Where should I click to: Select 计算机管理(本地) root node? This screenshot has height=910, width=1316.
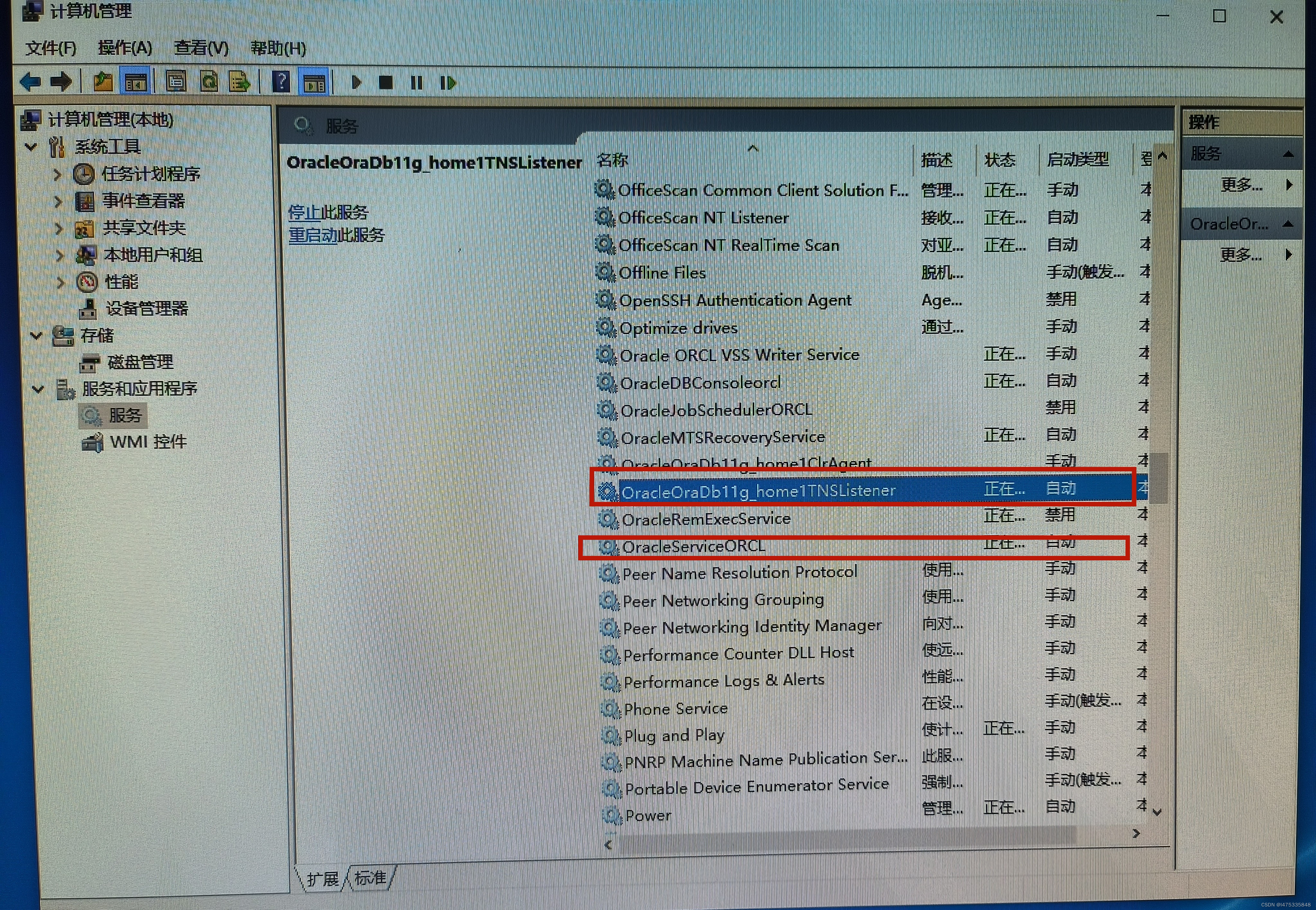(x=111, y=120)
